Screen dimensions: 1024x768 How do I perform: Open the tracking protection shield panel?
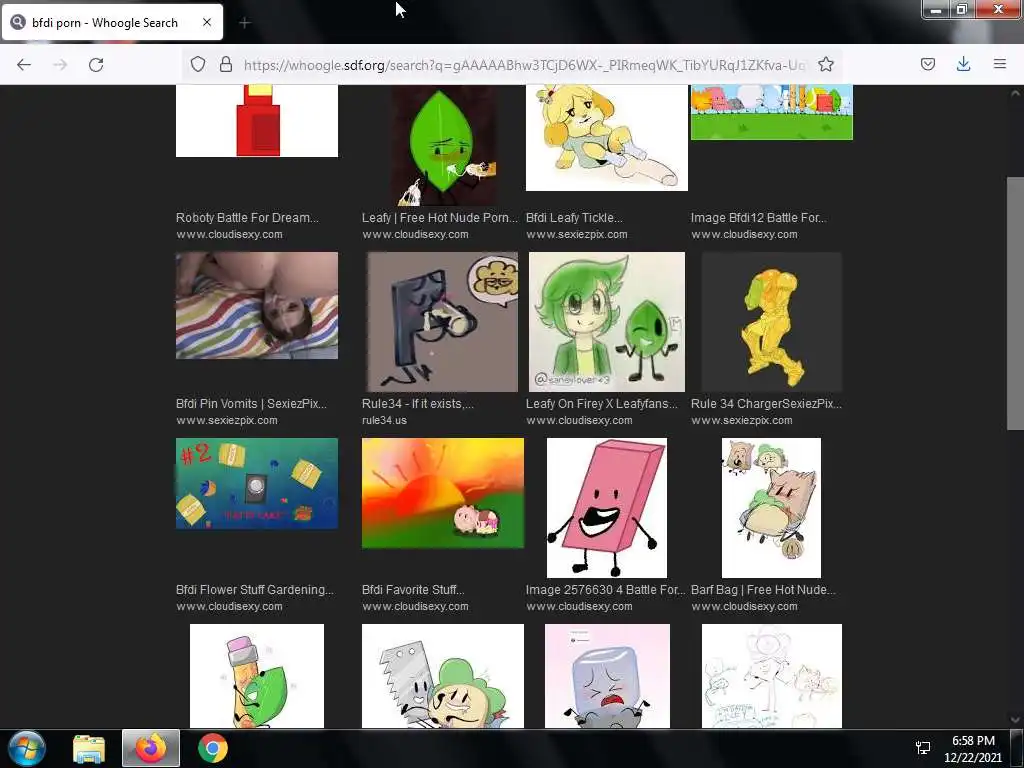tap(198, 64)
